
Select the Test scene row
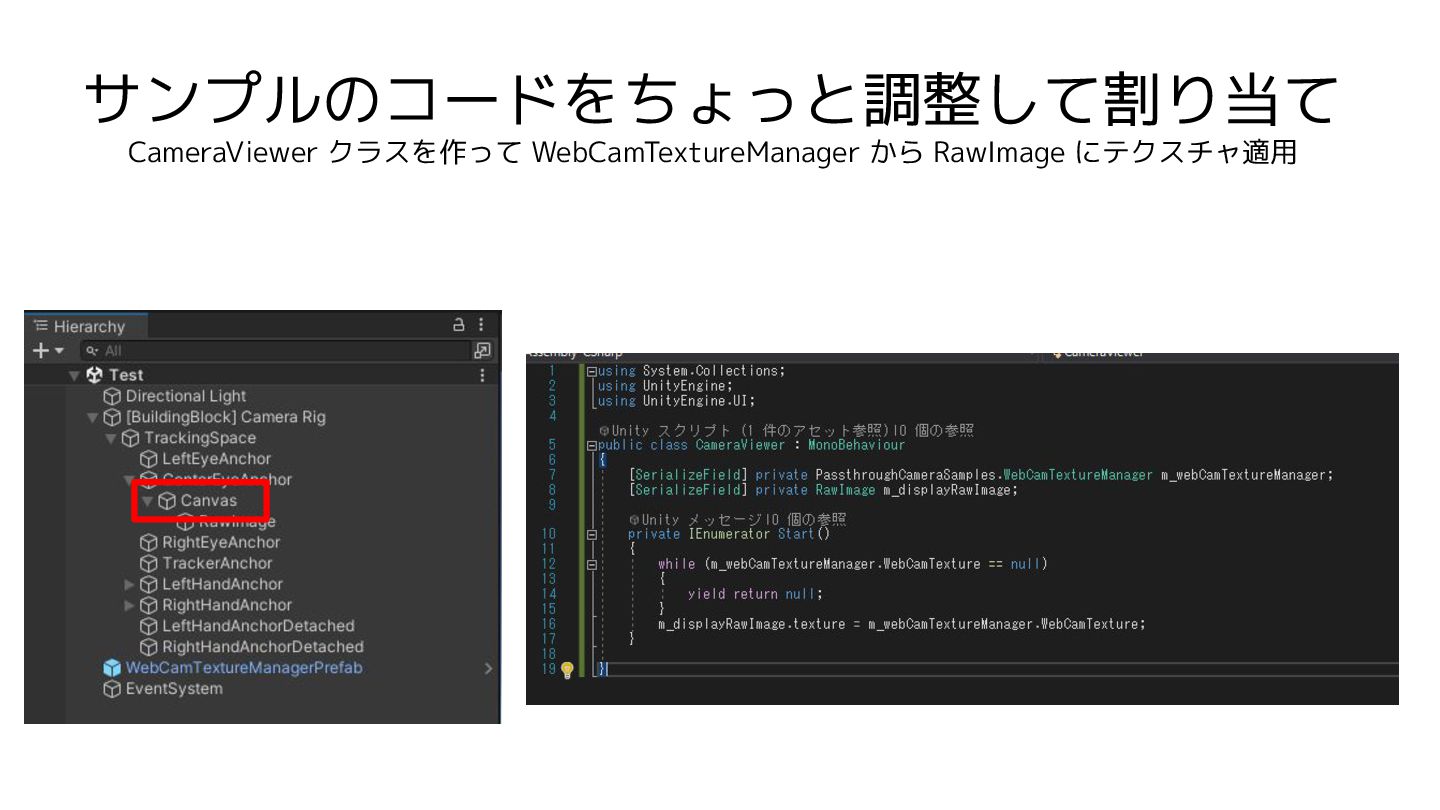tap(262, 375)
